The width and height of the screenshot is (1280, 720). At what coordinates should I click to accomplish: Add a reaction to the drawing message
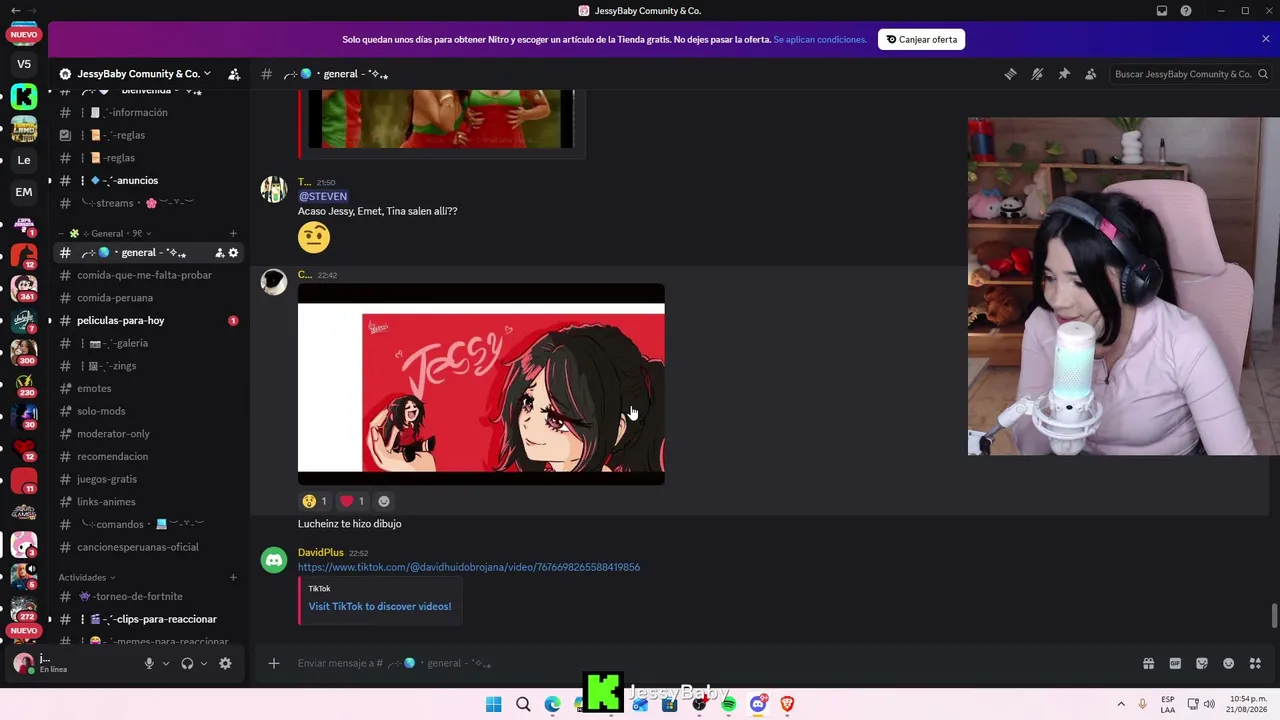[384, 501]
